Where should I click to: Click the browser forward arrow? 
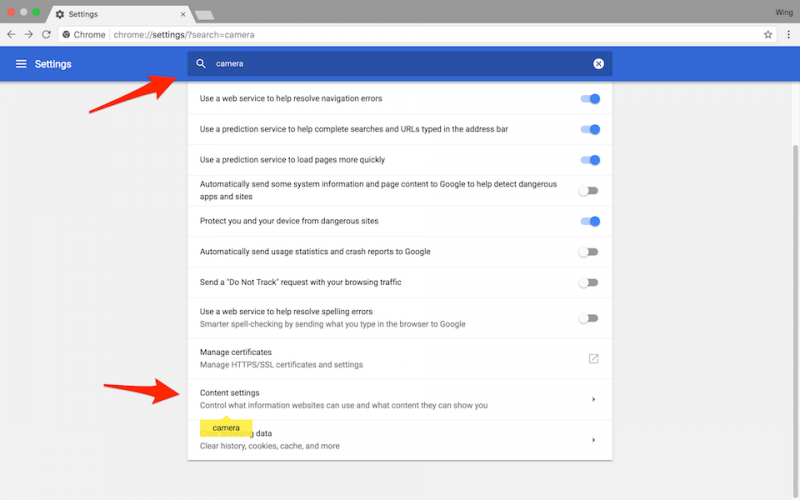click(x=29, y=34)
